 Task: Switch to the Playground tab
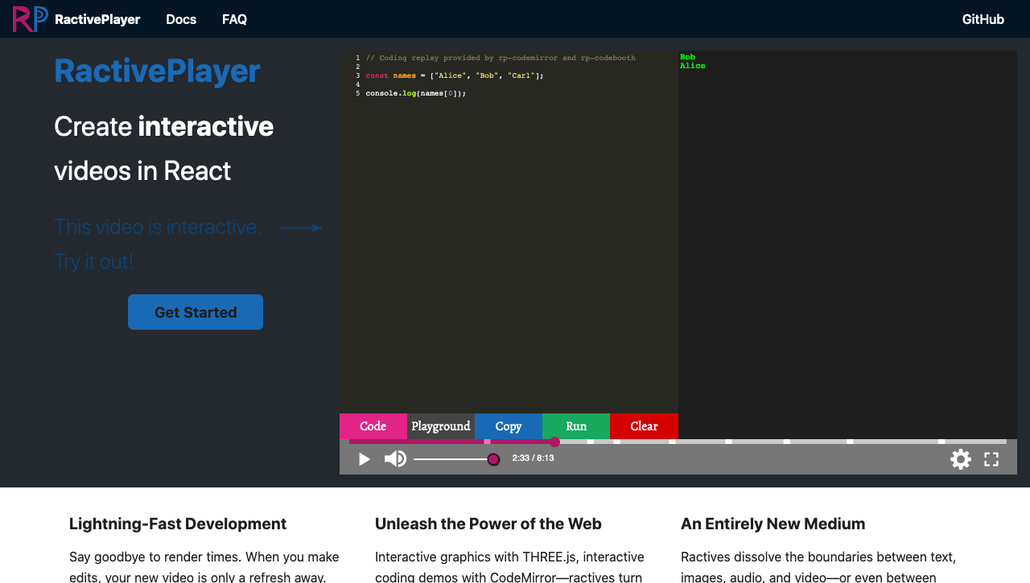[x=440, y=426]
